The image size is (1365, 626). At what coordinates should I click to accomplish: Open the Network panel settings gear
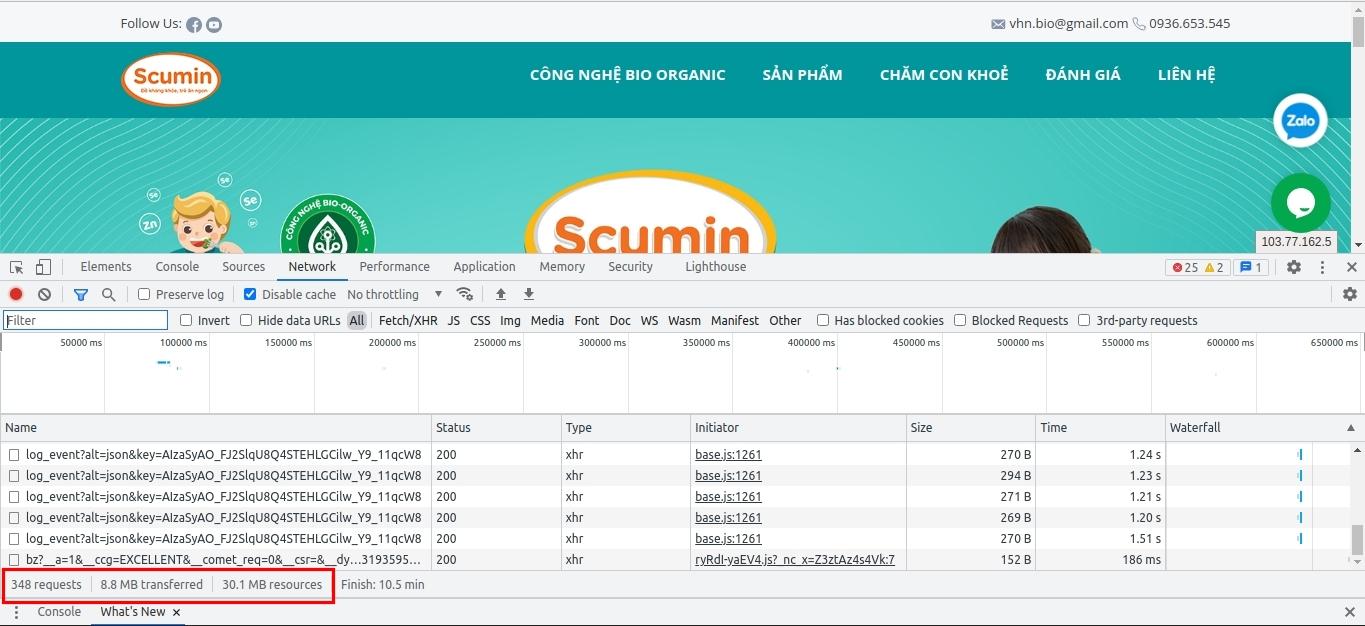click(1350, 294)
